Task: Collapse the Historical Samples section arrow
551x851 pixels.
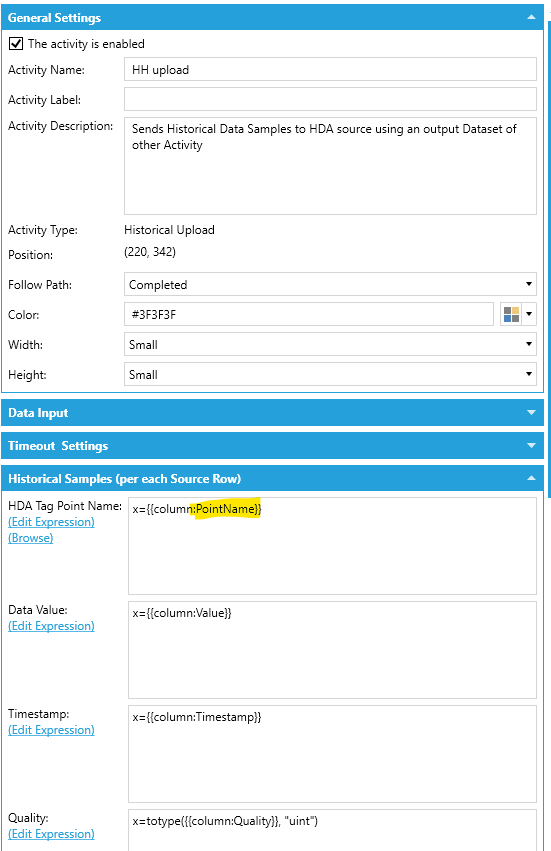Action: [x=531, y=478]
